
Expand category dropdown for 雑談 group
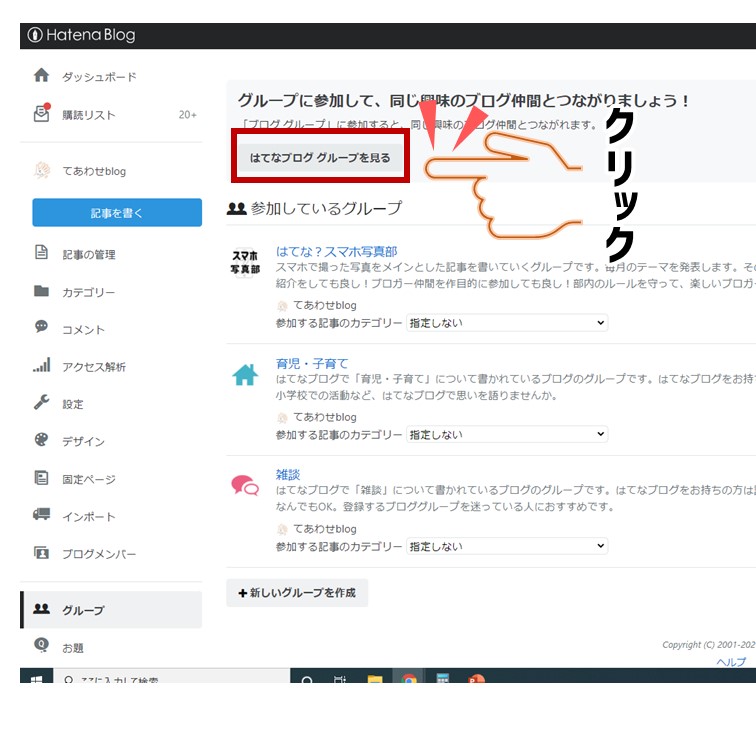(507, 546)
